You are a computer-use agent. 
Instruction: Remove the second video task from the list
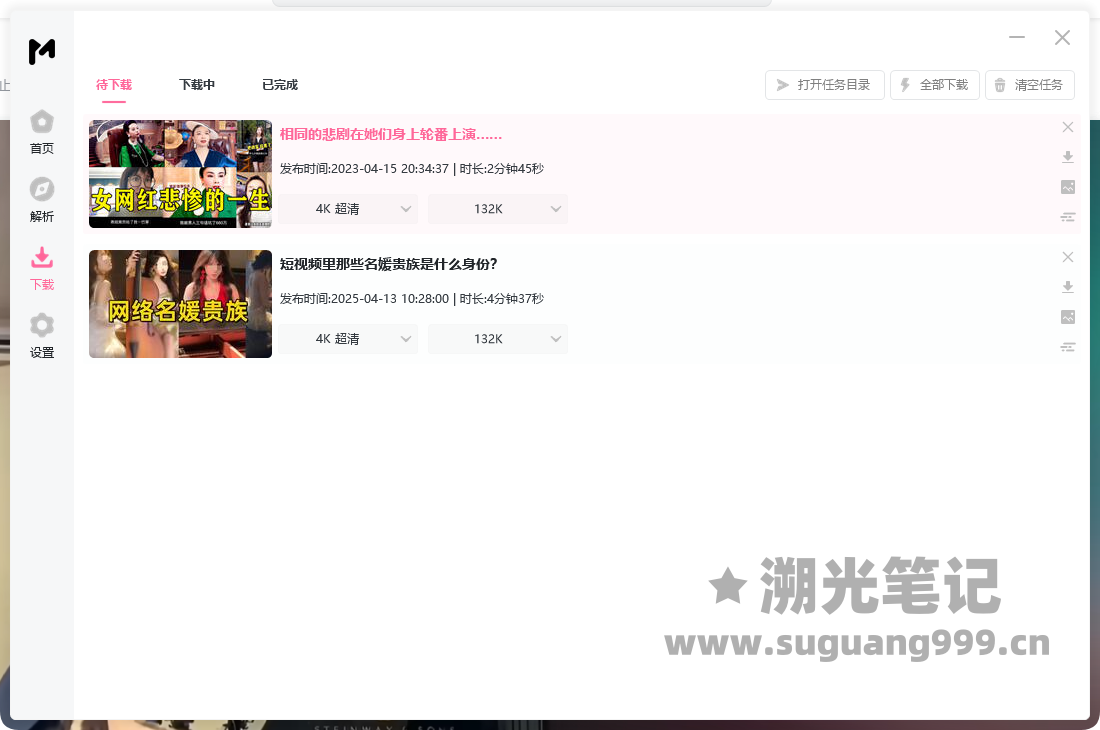click(x=1068, y=257)
